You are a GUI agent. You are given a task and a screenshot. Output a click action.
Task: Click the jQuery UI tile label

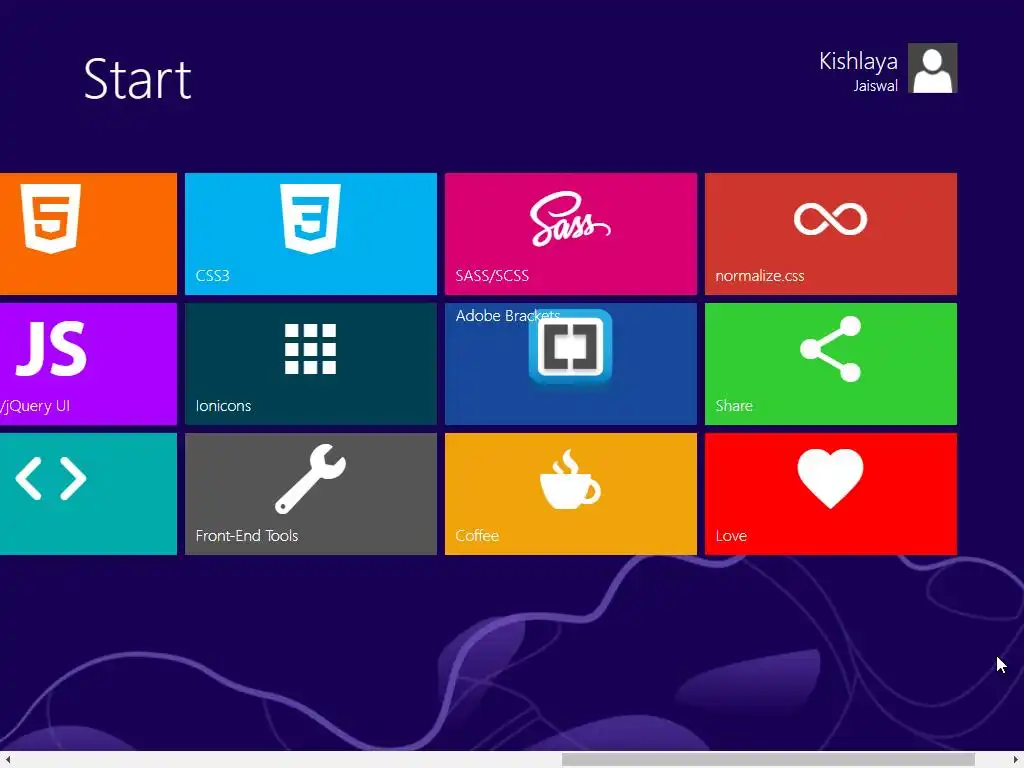coord(35,406)
